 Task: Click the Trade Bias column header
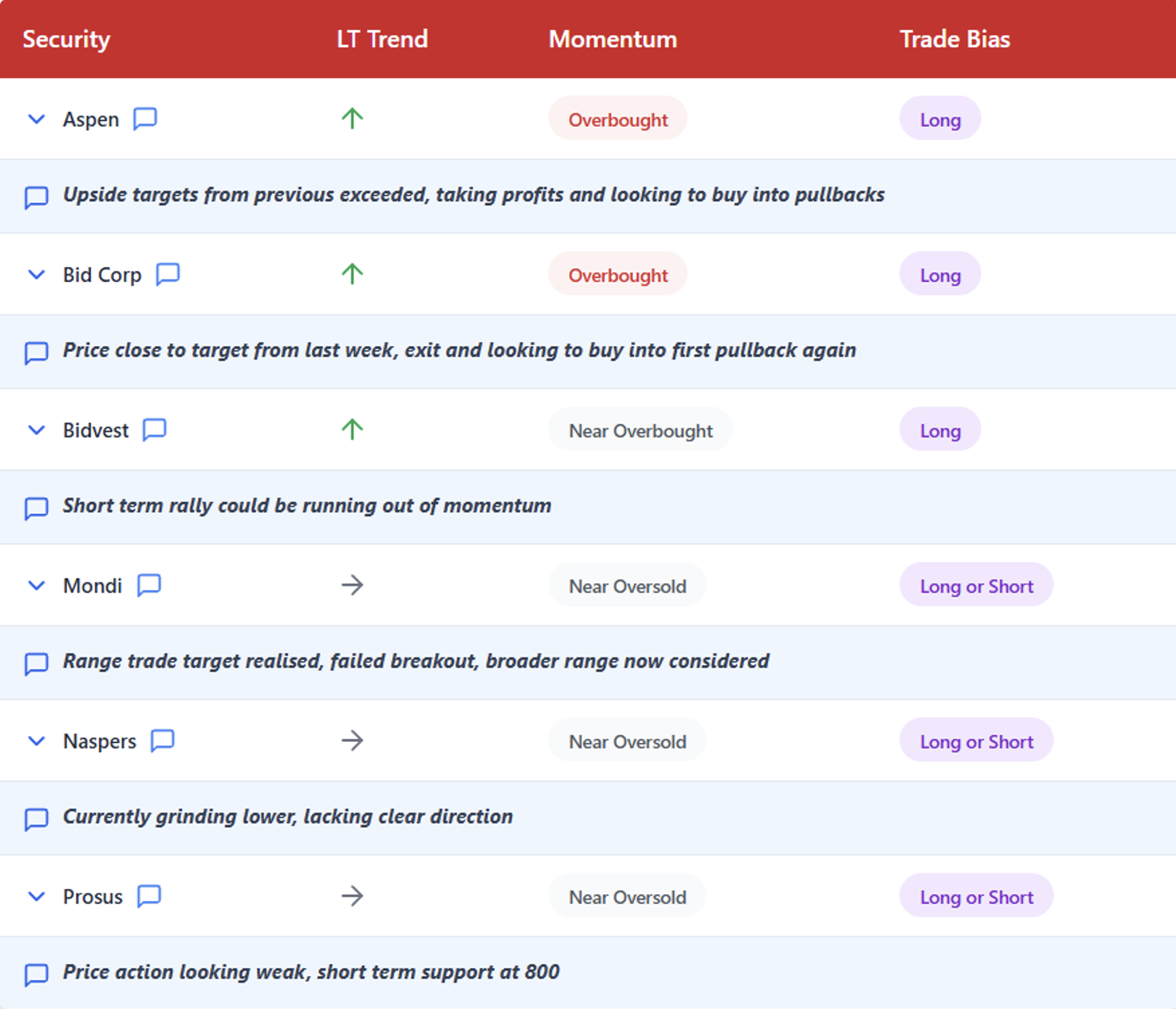tap(955, 39)
